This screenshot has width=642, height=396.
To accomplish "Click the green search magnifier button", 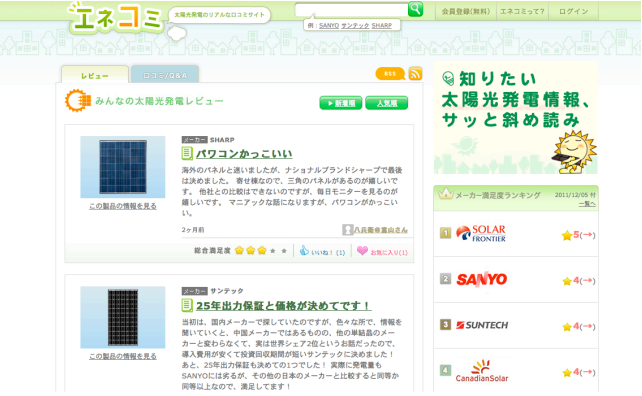I will click(415, 9).
